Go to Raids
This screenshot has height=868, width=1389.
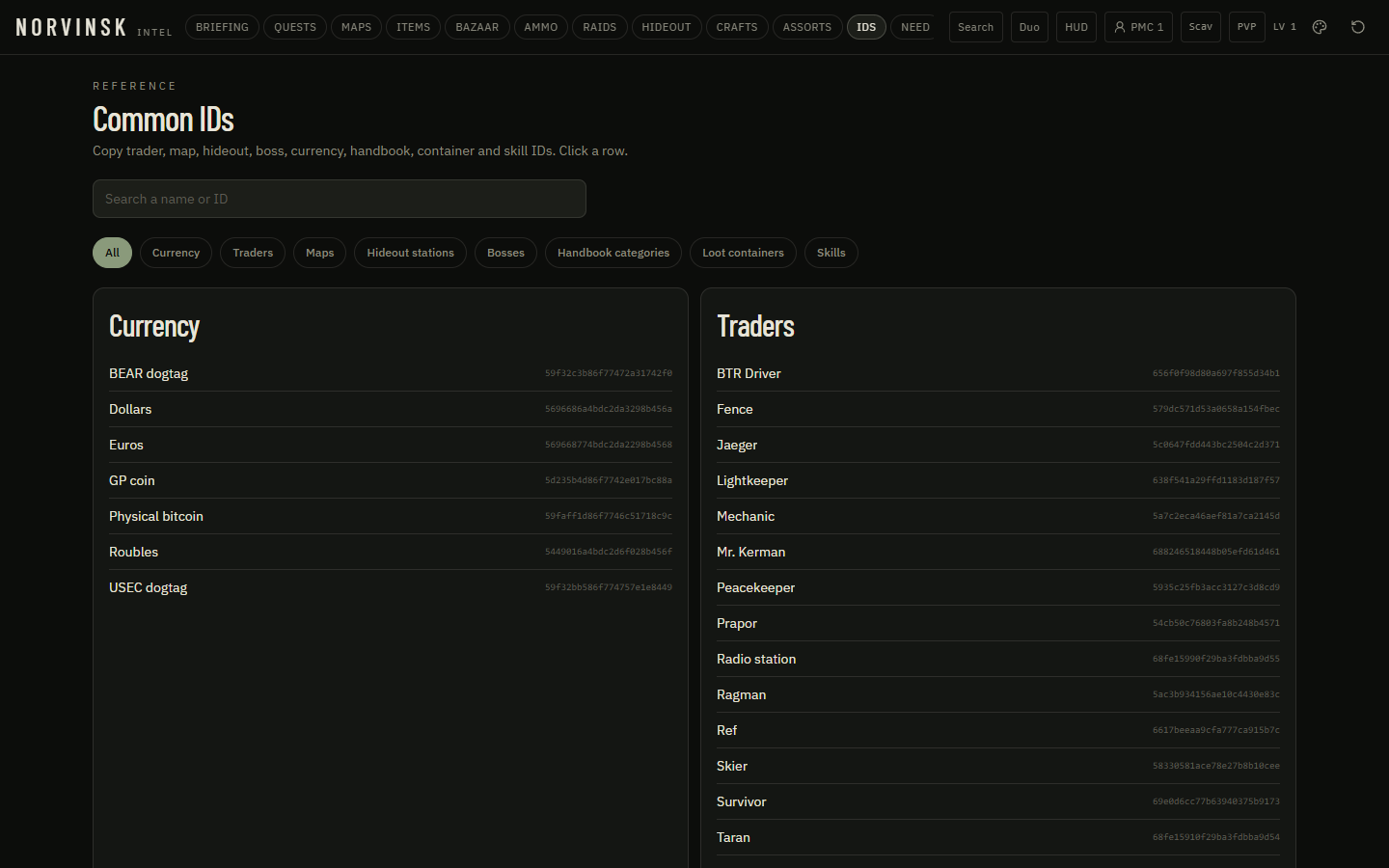[600, 27]
